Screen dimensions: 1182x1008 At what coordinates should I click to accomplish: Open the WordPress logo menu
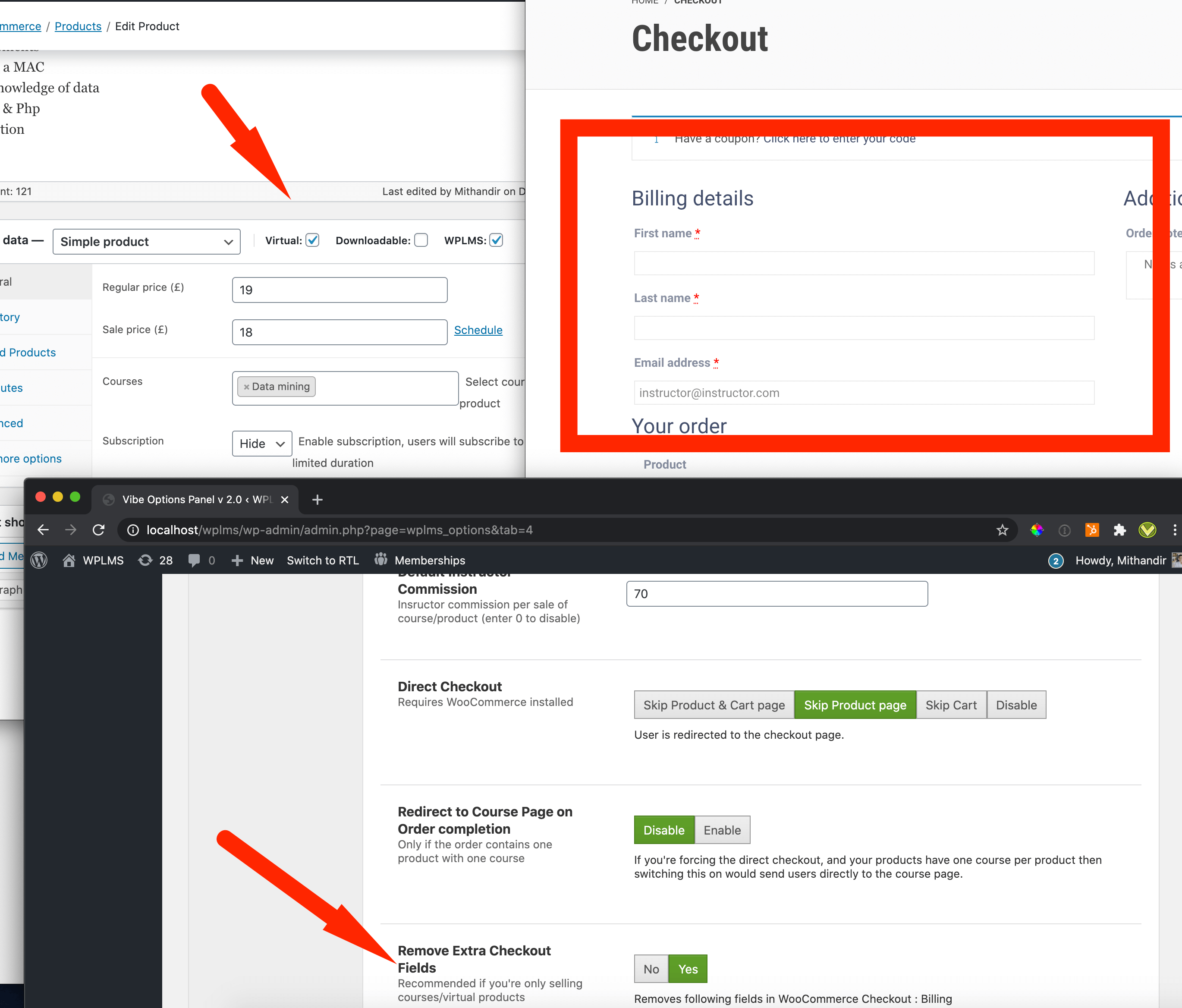tap(39, 561)
